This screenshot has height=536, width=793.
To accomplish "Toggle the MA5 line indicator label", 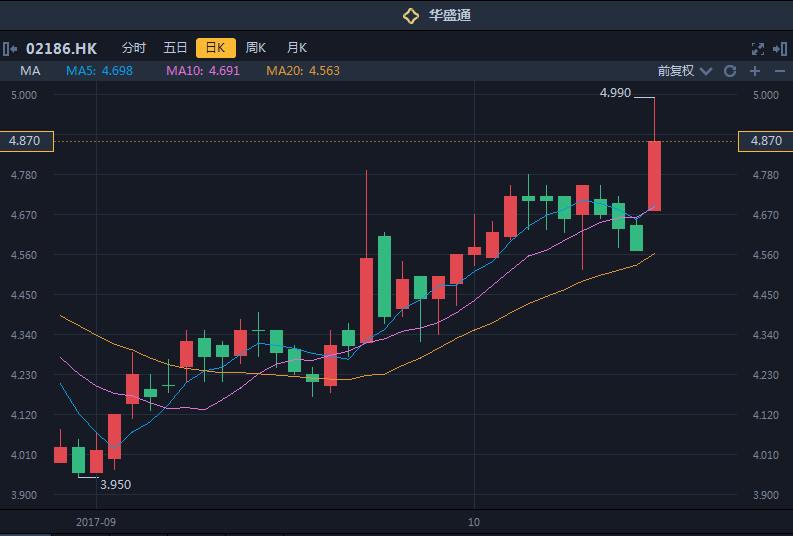I will point(100,71).
